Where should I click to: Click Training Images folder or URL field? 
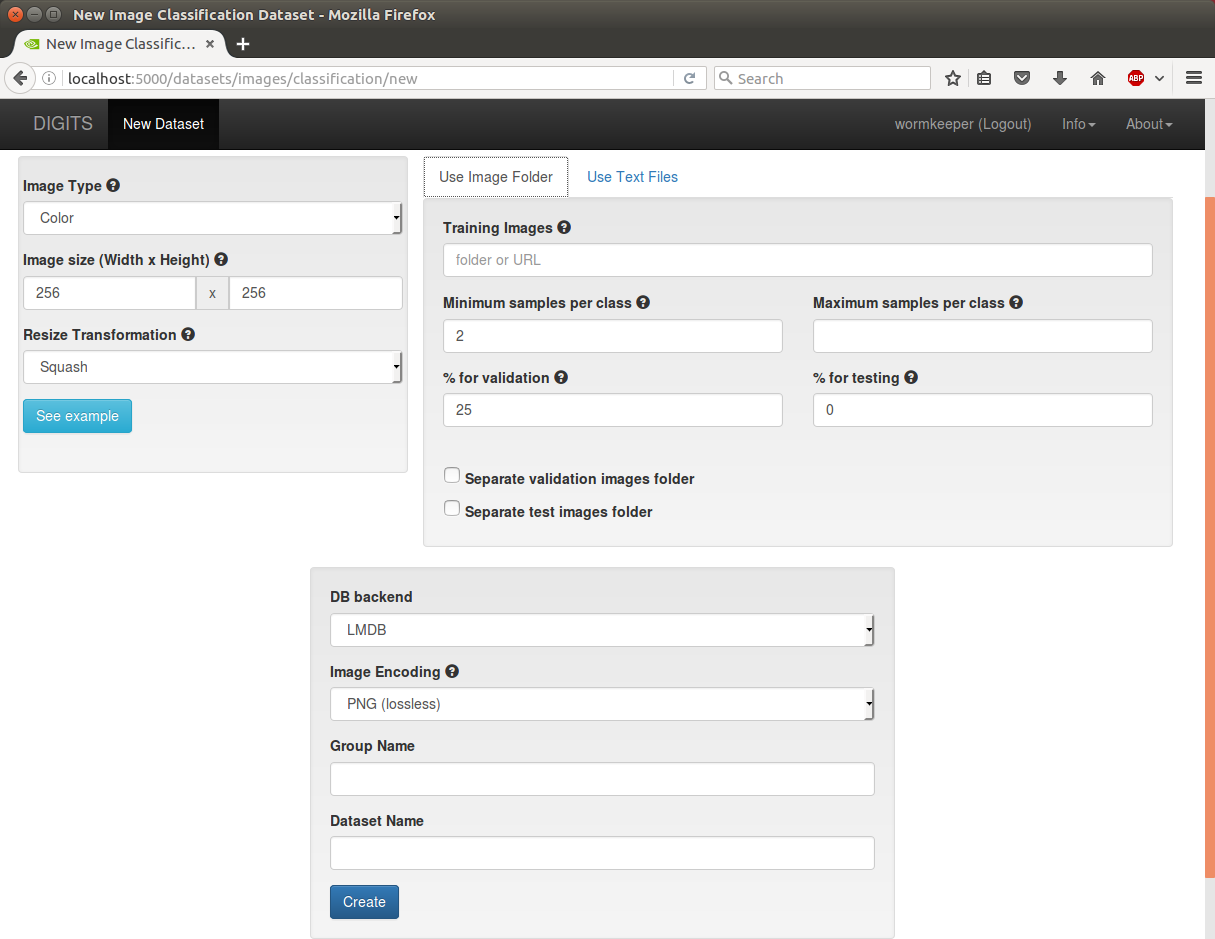point(798,260)
